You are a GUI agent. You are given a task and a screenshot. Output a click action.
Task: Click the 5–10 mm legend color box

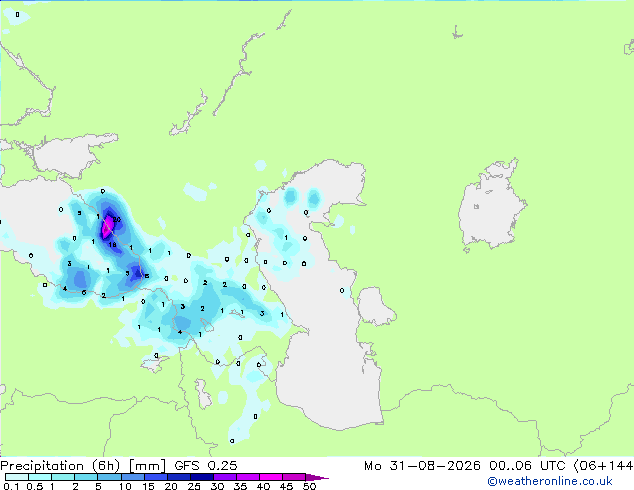(109, 477)
